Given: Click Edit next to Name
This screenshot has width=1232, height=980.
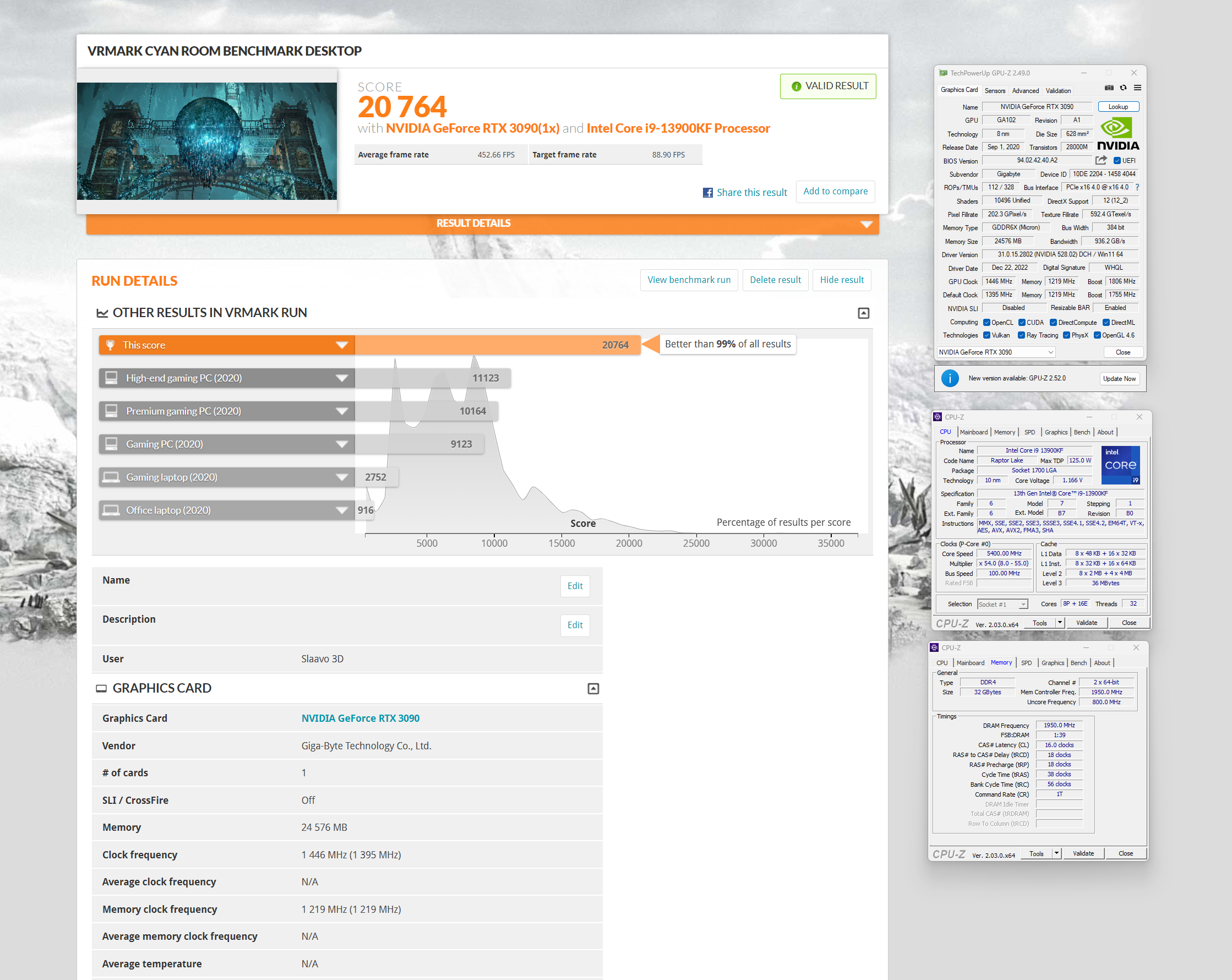Looking at the screenshot, I should coord(575,586).
